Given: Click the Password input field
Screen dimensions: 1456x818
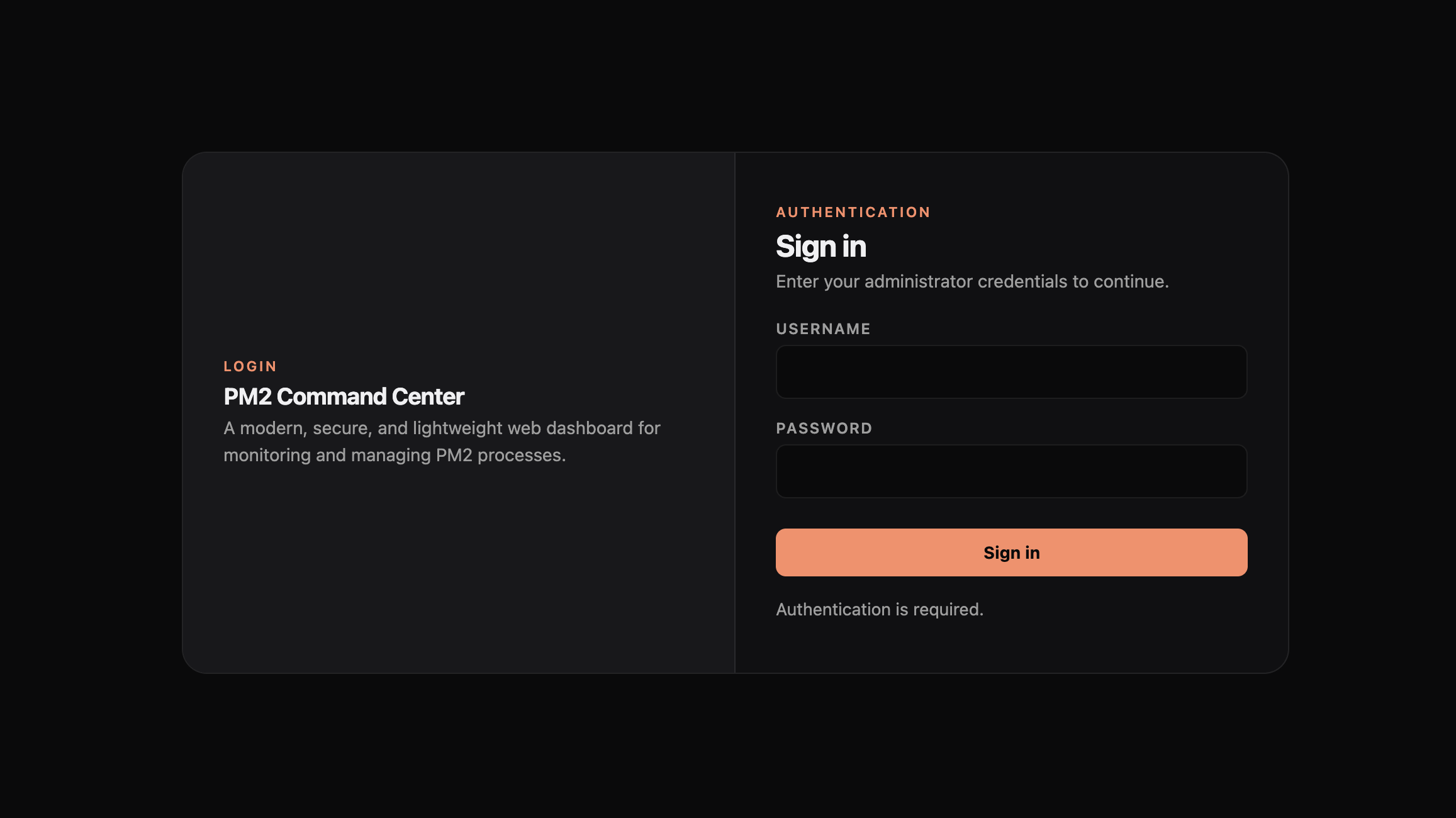Looking at the screenshot, I should (x=1011, y=471).
